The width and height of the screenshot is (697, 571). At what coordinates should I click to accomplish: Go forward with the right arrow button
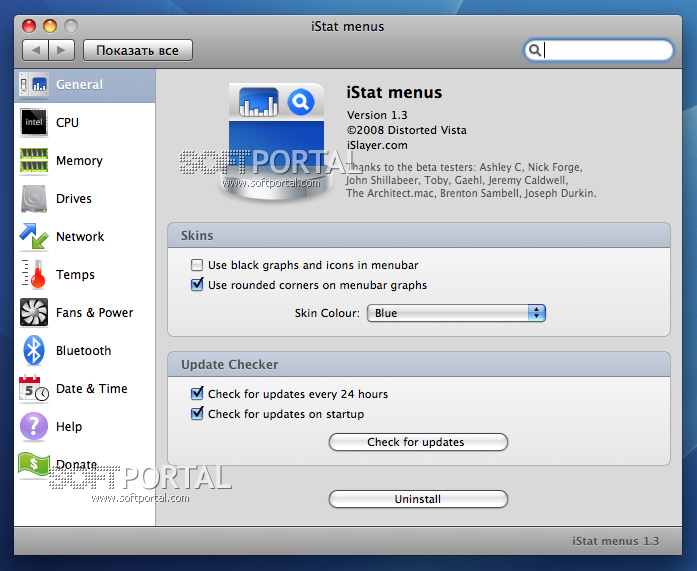click(61, 50)
